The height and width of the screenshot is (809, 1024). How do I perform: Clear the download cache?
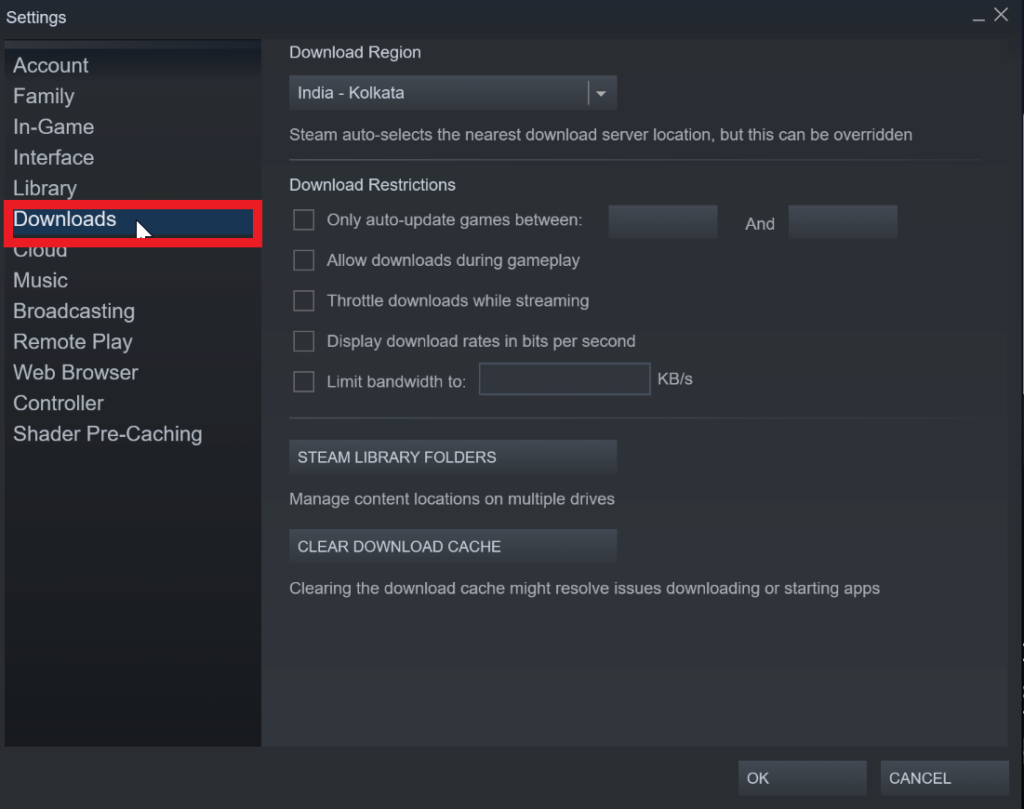[452, 546]
